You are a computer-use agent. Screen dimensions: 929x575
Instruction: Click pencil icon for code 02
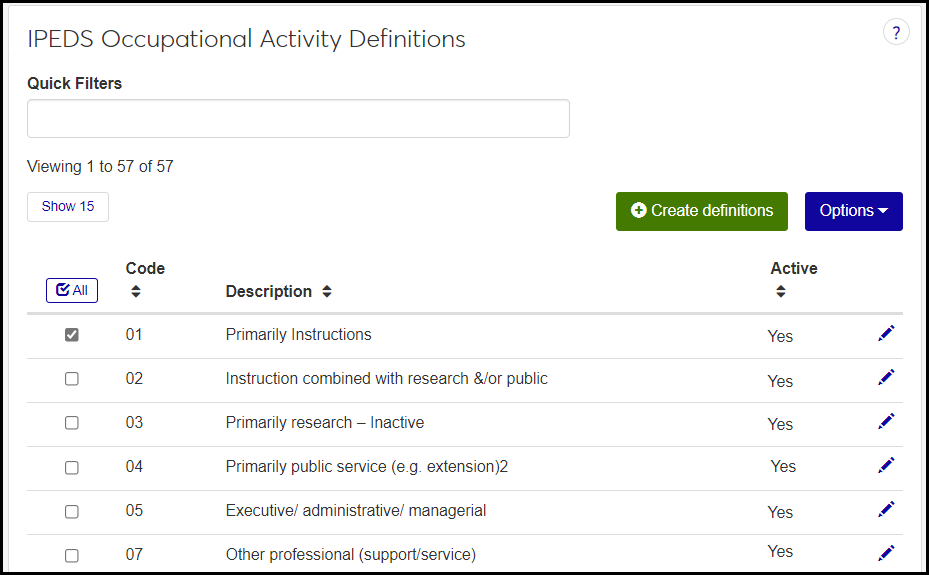click(x=886, y=377)
